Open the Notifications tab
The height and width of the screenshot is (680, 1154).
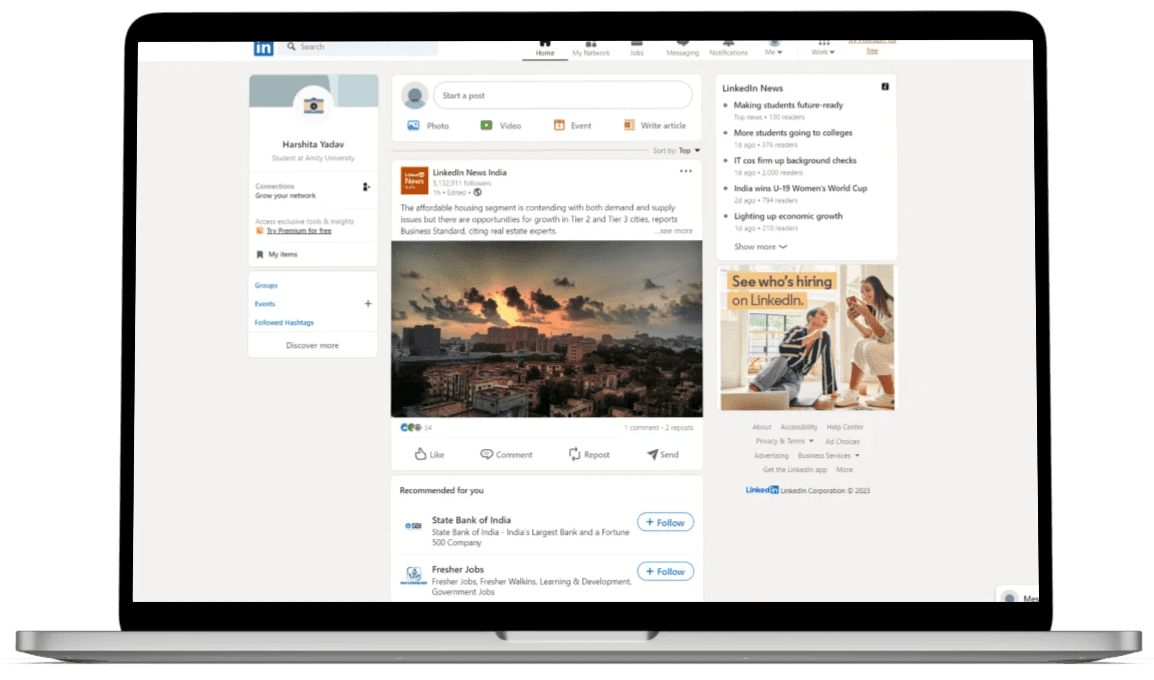(x=728, y=49)
